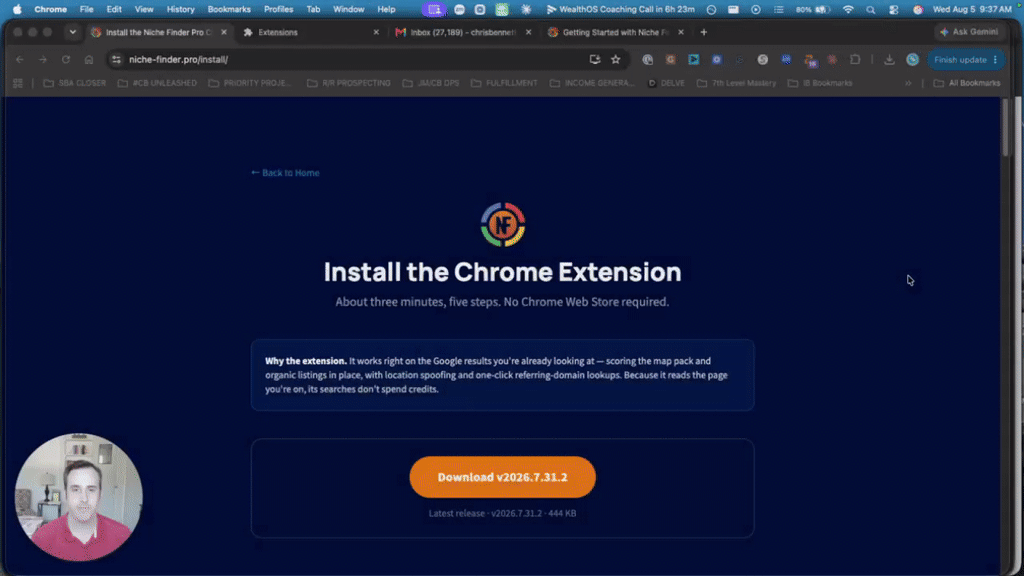Open the History menu in menu bar
This screenshot has height=576, width=1024.
point(180,9)
